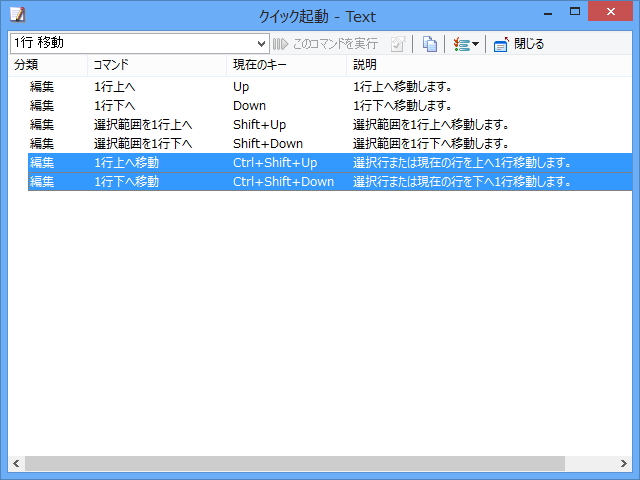Click the Ctrl+Shift+Down key cell

click(283, 182)
